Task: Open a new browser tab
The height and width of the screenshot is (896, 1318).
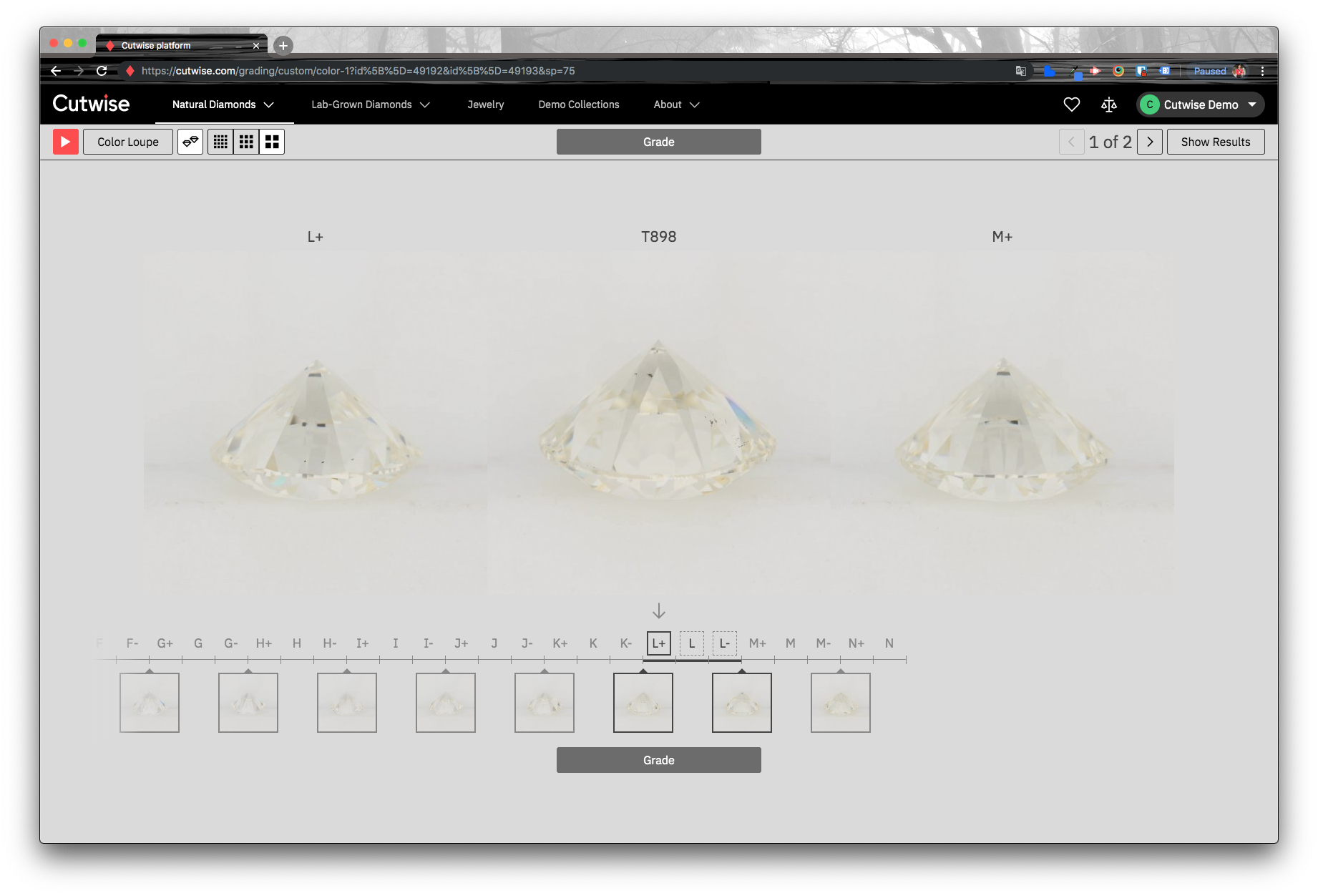Action: tap(283, 46)
